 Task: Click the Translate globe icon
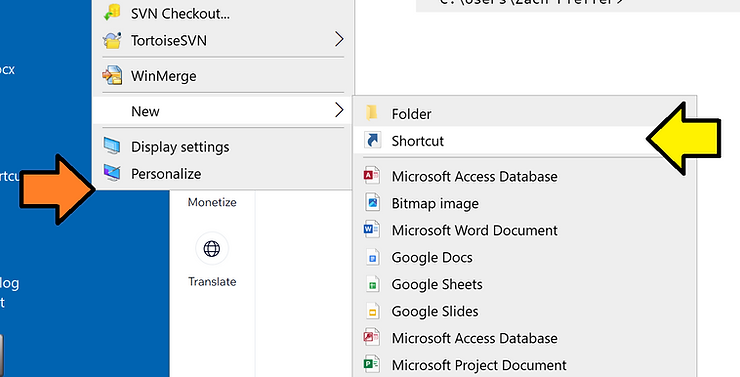tap(212, 249)
